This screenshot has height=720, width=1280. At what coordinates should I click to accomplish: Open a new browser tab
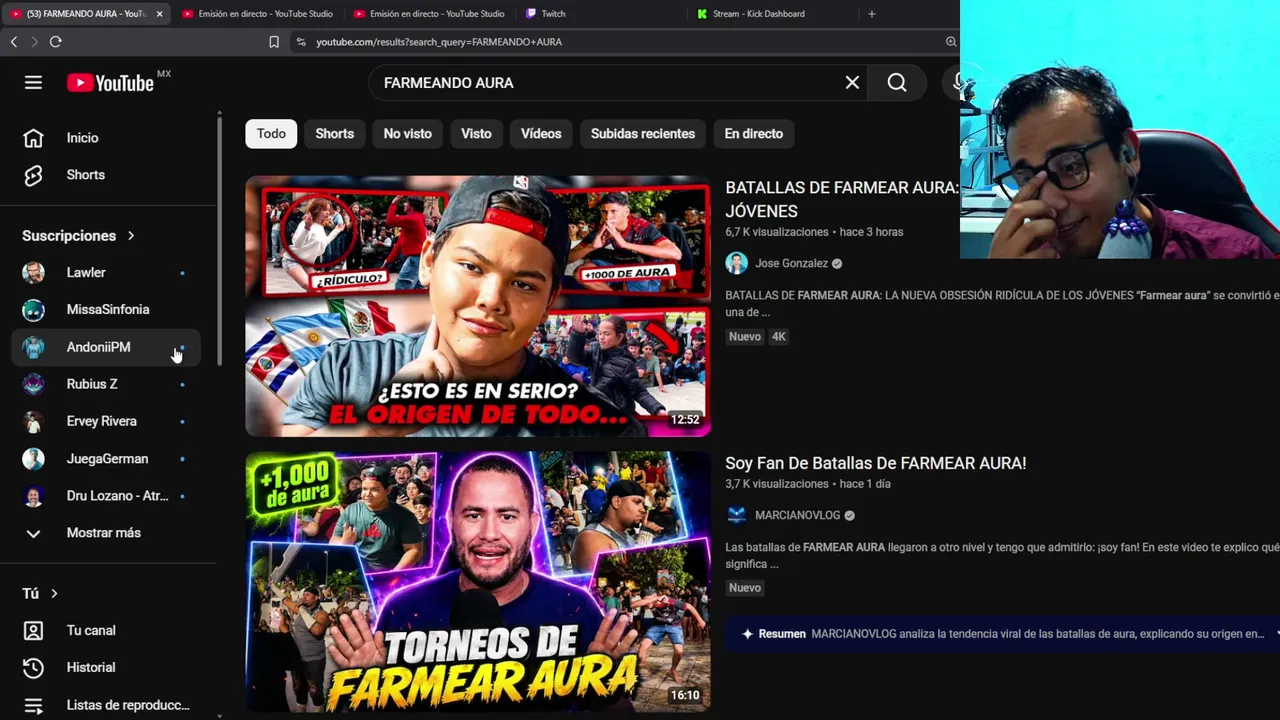pyautogui.click(x=872, y=14)
